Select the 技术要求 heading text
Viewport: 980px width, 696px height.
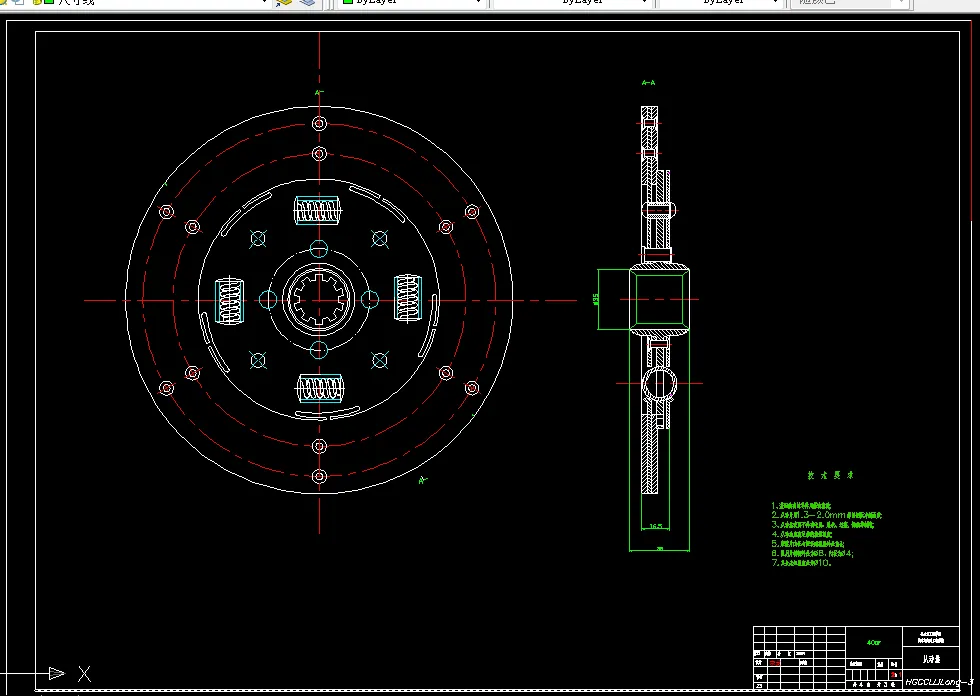830,475
